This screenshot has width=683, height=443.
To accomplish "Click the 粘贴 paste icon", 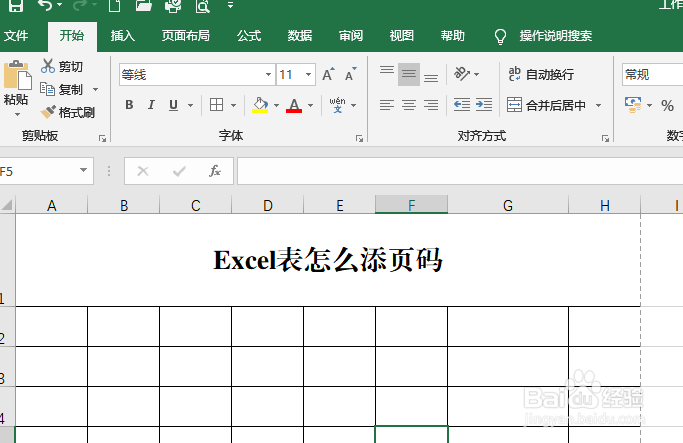I will [17, 75].
